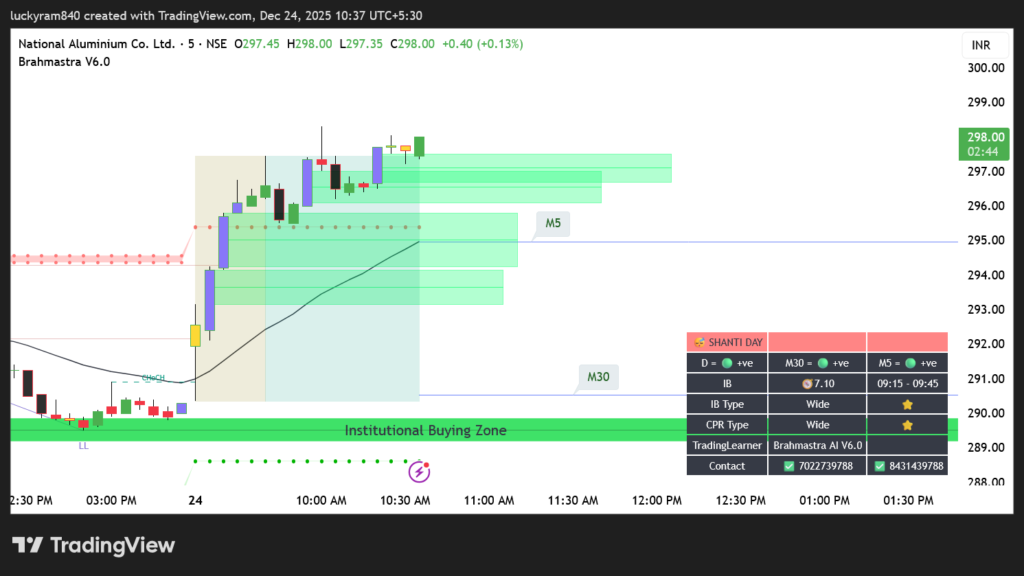Click the sleepy emoji beside SHANTI DAY
Image resolution: width=1024 pixels, height=576 pixels.
[698, 343]
